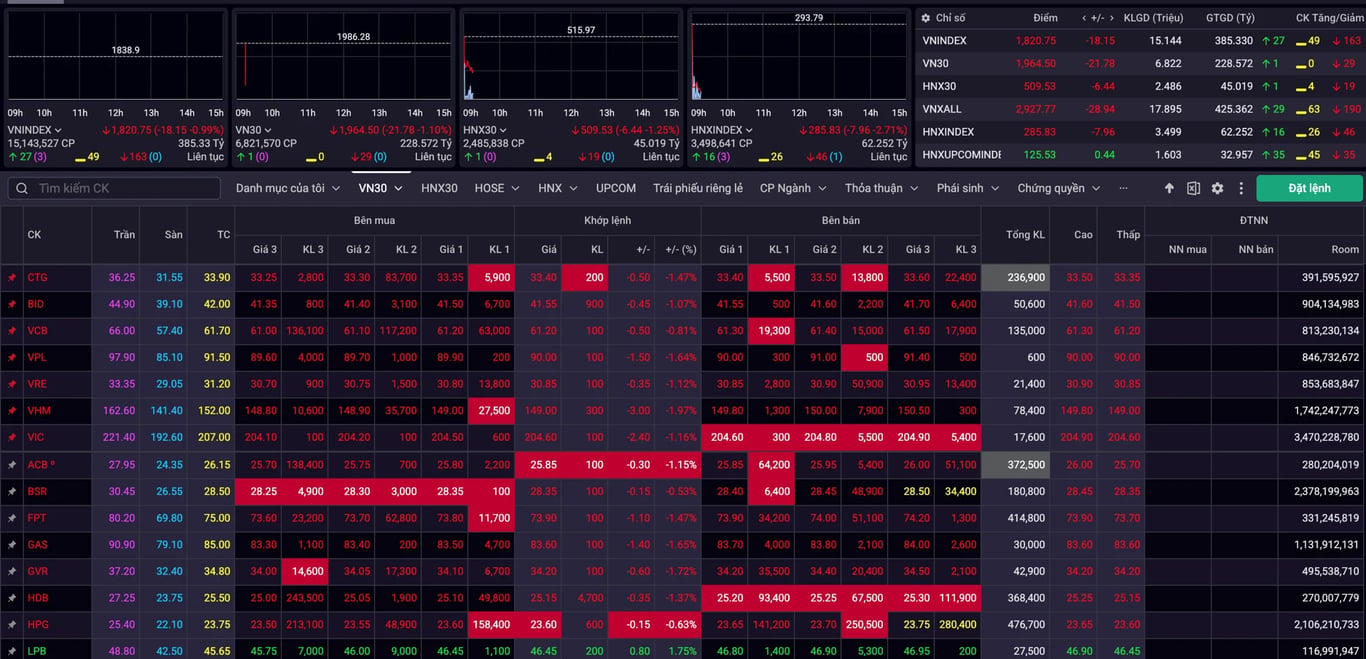
Task: Toggle the pin on the VCB row
Action: click(12, 331)
